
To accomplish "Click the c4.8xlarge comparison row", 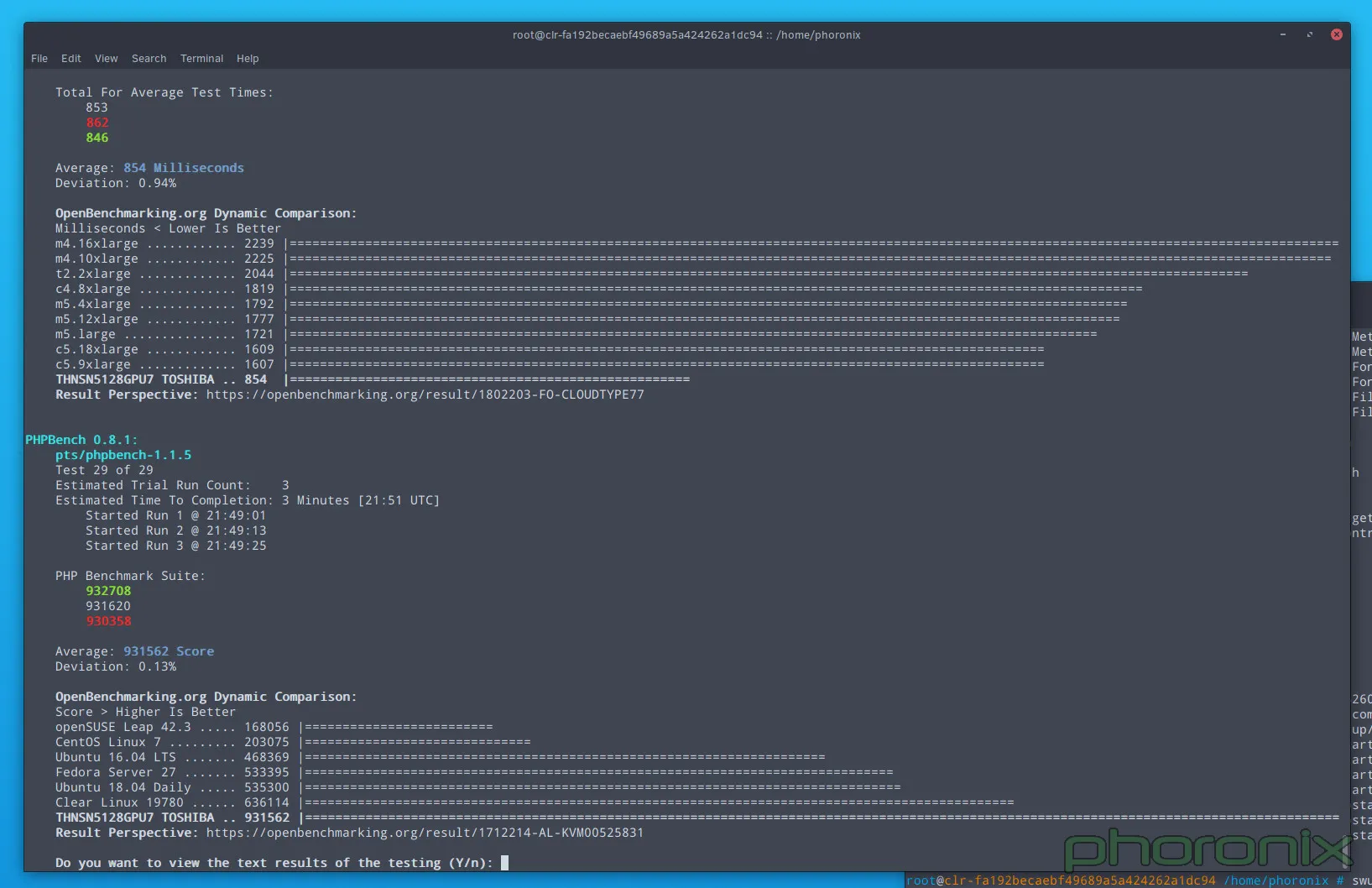I will pyautogui.click(x=599, y=289).
